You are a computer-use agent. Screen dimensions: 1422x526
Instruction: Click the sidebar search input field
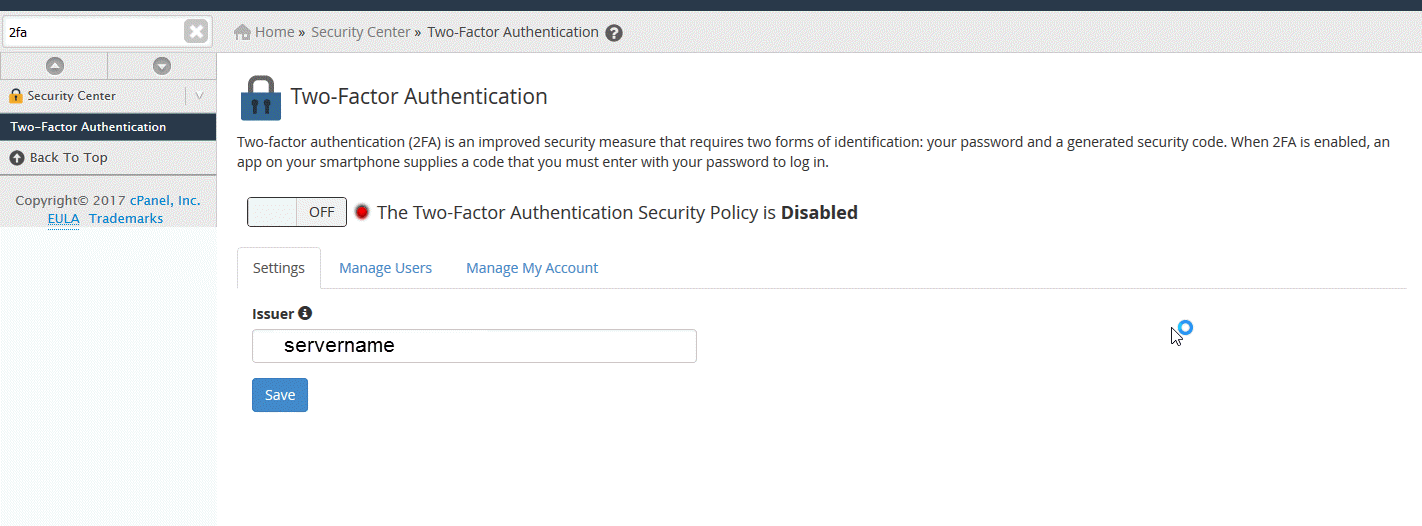tap(94, 32)
